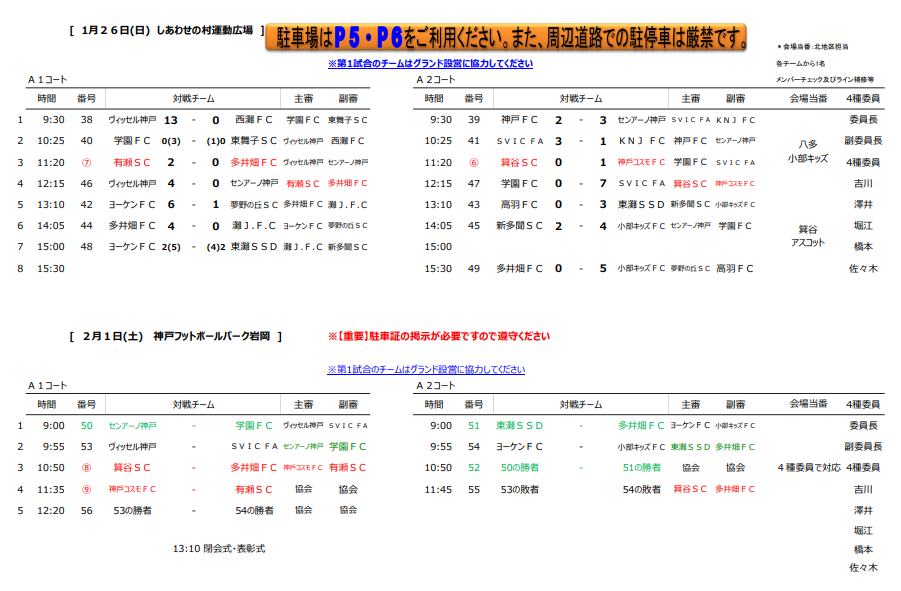The width and height of the screenshot is (901, 591).
Task: Open the ground setup link in the February 1 section
Action: pos(426,369)
